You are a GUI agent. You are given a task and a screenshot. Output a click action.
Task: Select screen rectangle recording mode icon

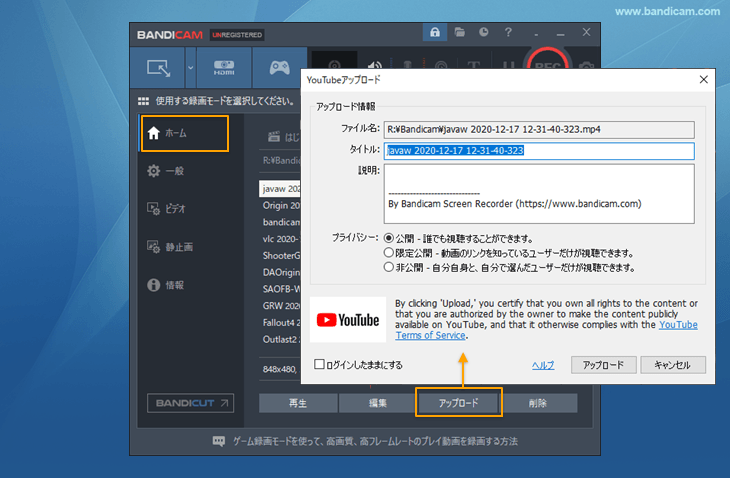pyautogui.click(x=158, y=68)
